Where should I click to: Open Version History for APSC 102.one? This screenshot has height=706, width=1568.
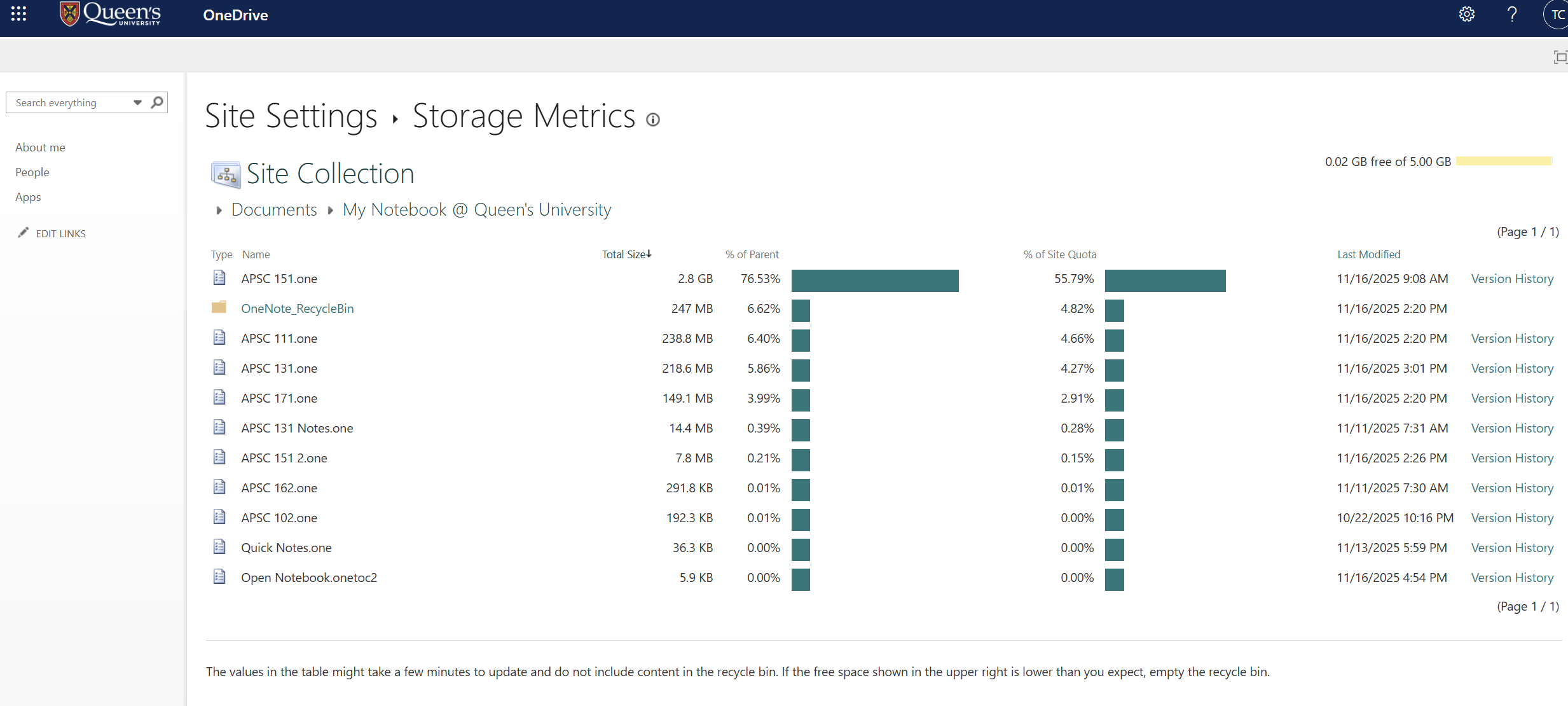pyautogui.click(x=1512, y=518)
